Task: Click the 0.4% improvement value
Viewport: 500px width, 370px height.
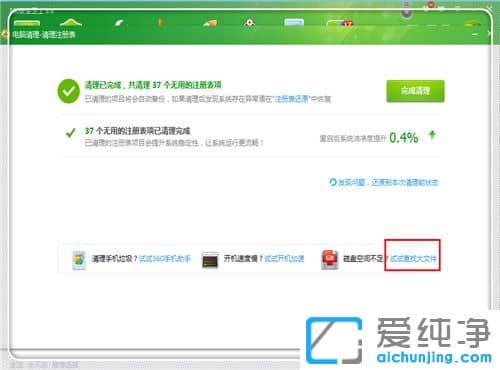Action: [404, 137]
